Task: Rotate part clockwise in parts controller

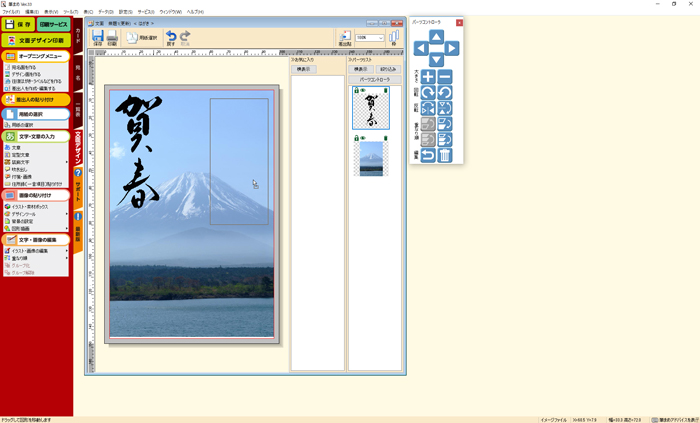Action: pyautogui.click(x=427, y=93)
